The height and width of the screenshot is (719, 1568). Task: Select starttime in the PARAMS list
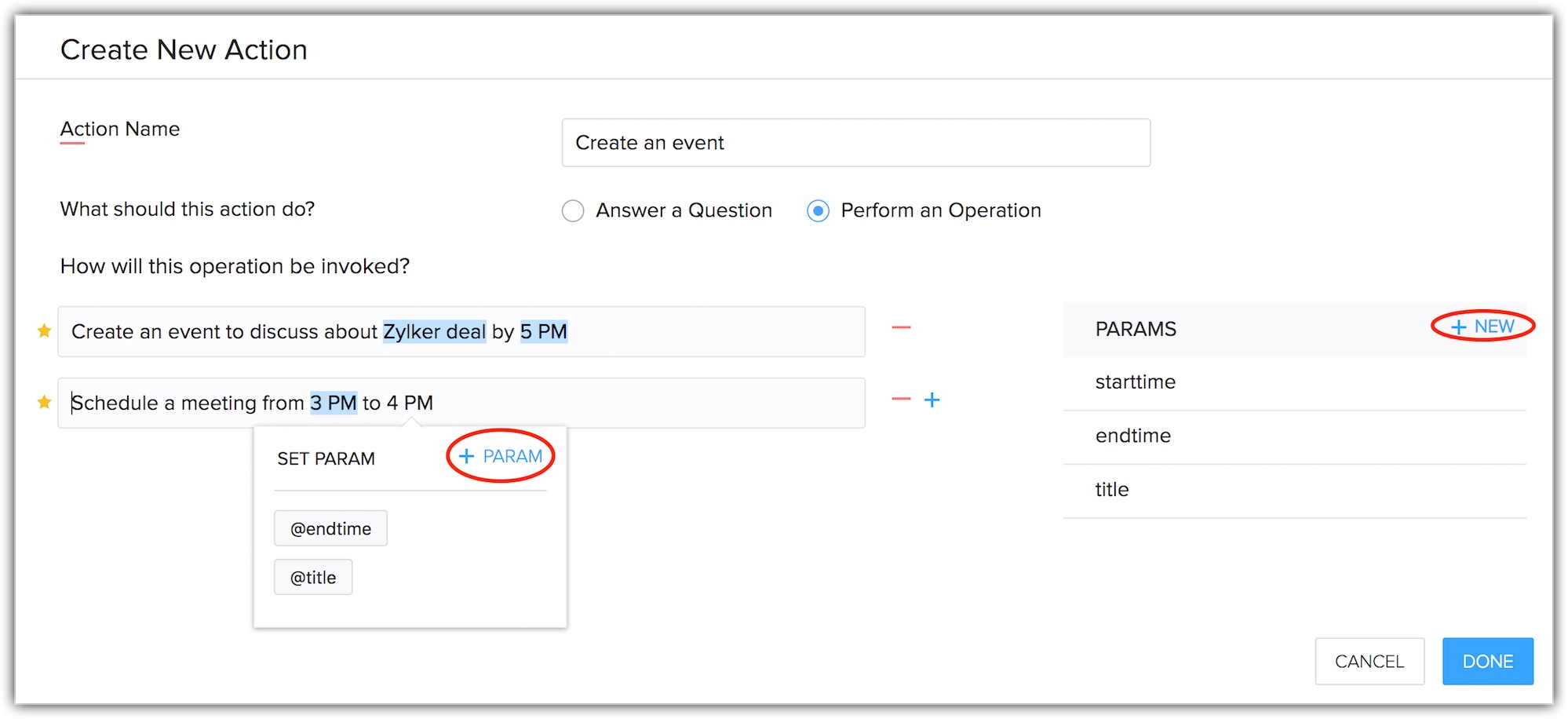[1136, 382]
